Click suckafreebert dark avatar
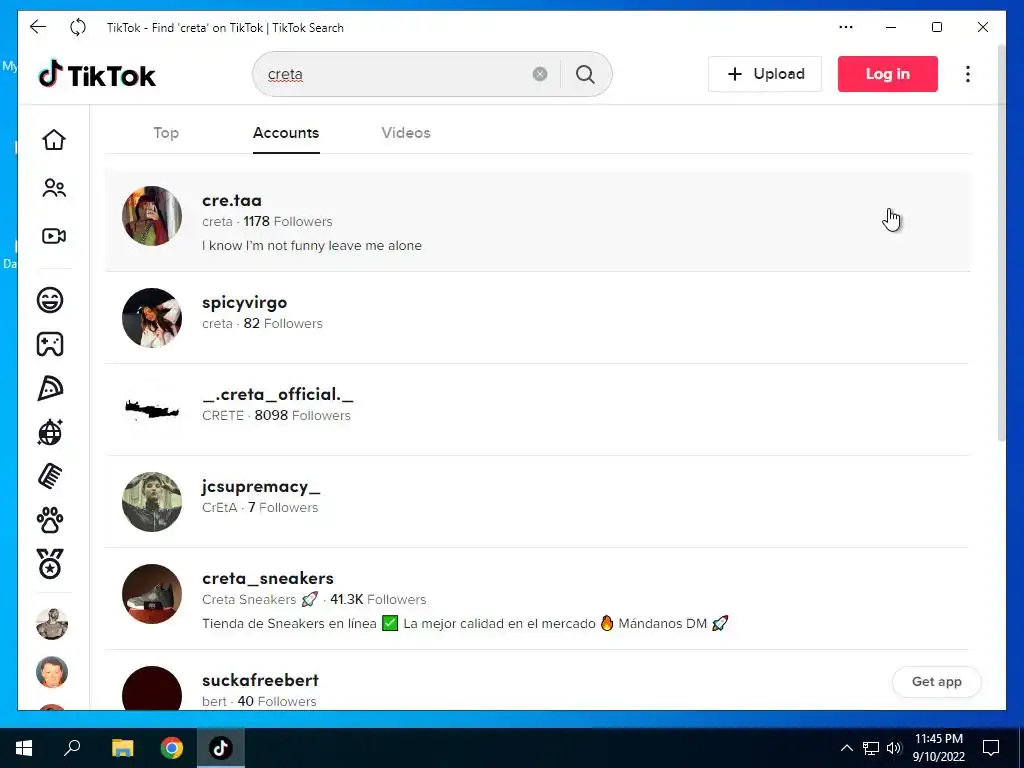Image resolution: width=1024 pixels, height=768 pixels. pyautogui.click(x=152, y=688)
